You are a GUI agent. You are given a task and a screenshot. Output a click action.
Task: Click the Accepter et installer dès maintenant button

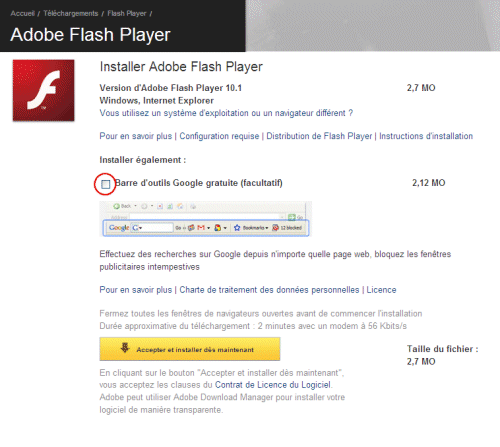pos(190,349)
